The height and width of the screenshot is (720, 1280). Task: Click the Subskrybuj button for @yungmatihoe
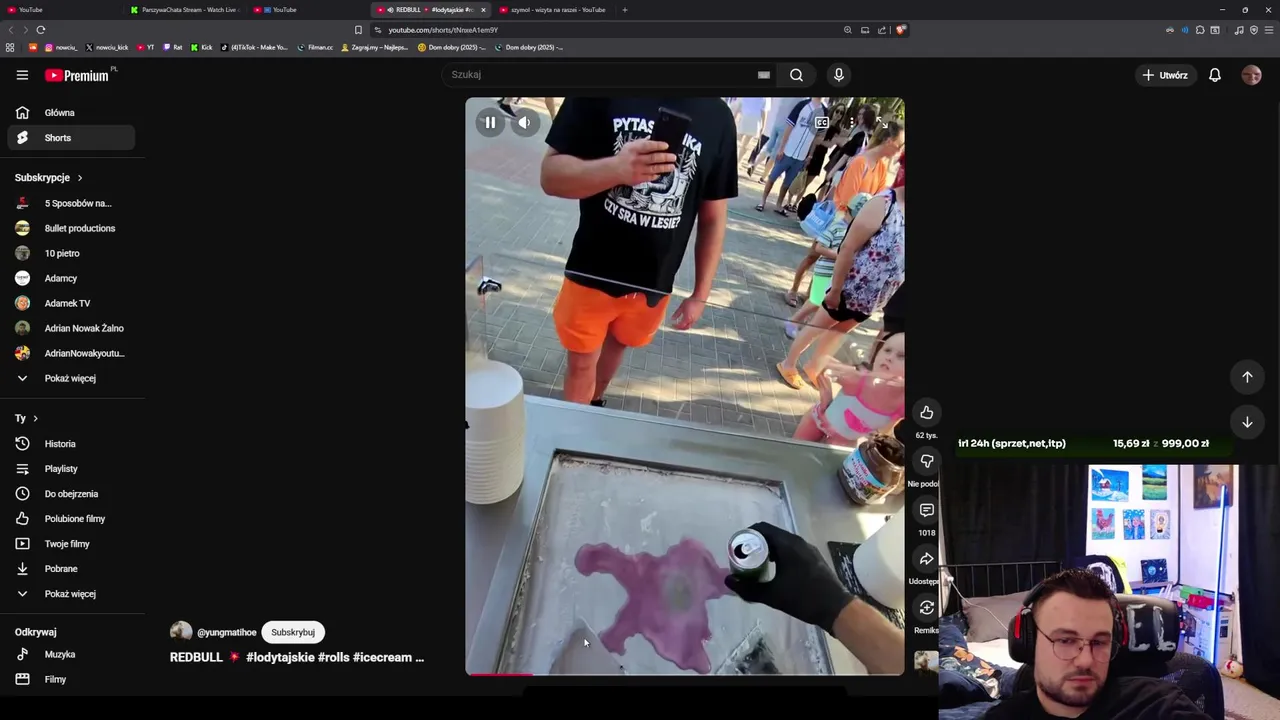[x=293, y=632]
